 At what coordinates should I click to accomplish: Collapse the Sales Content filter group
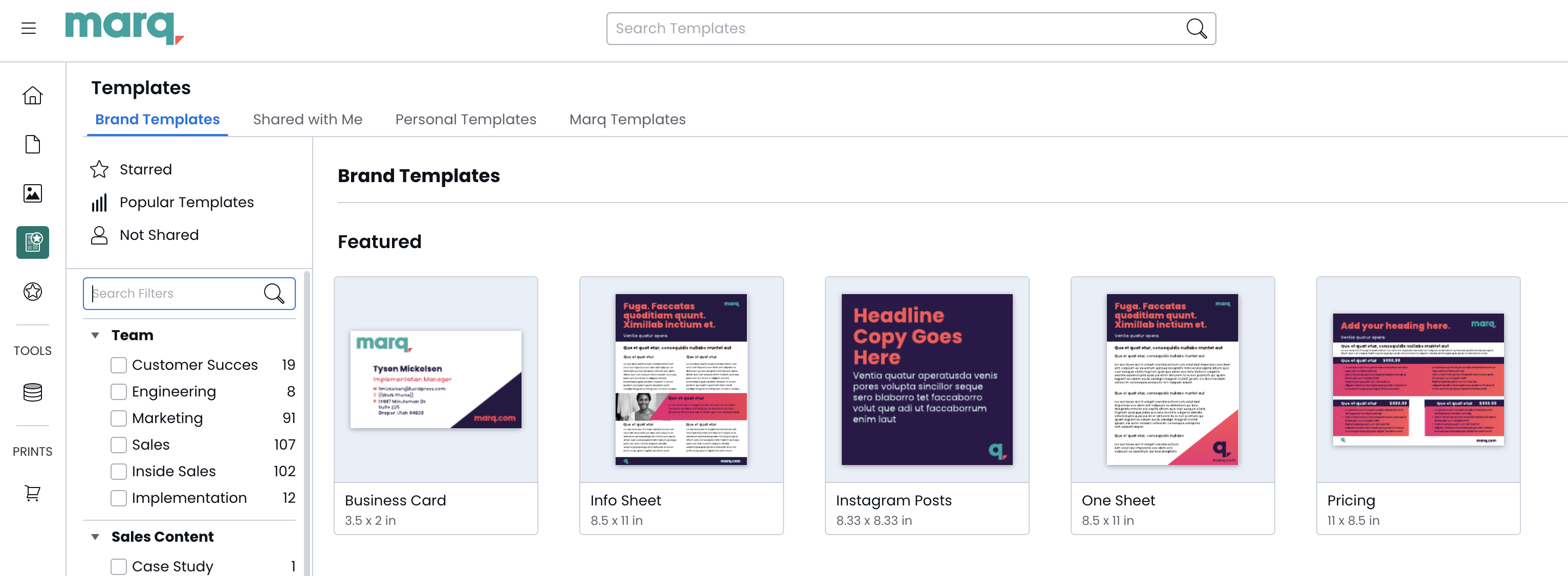tap(95, 537)
